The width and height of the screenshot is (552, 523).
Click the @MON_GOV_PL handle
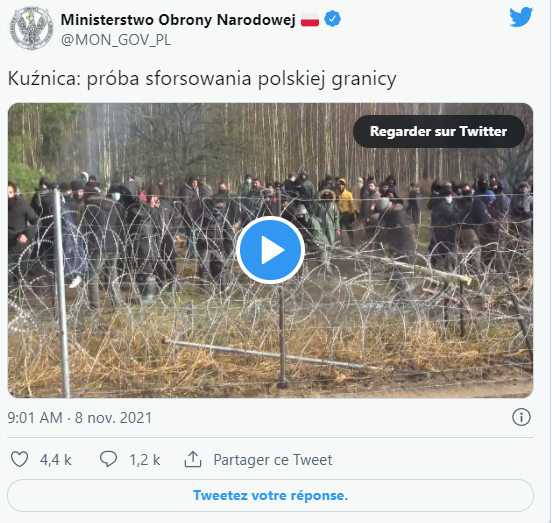click(116, 40)
